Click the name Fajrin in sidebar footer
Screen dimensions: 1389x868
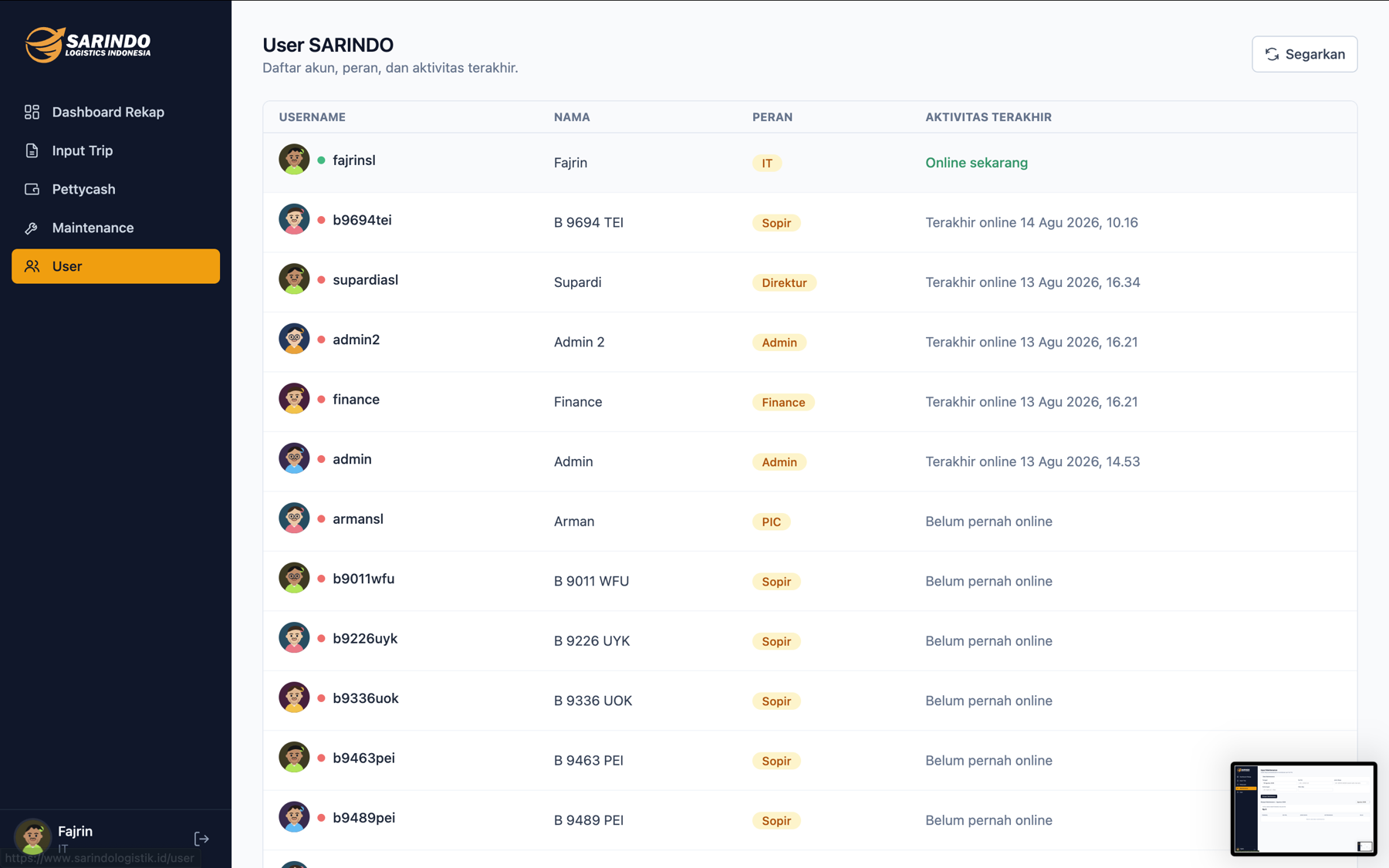[x=75, y=831]
